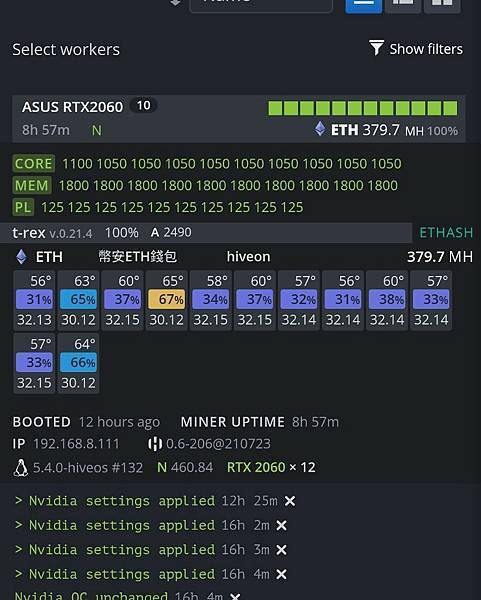The width and height of the screenshot is (481, 600).
Task: Open the Show filters funnel icon
Action: [x=377, y=48]
